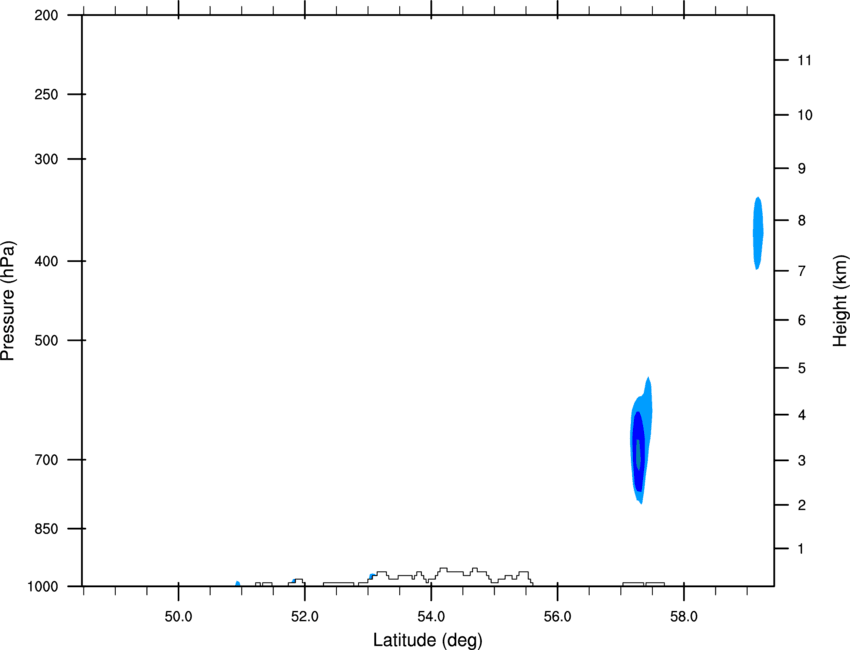Click the 8 km height label
The height and width of the screenshot is (650, 850).
(x=802, y=221)
